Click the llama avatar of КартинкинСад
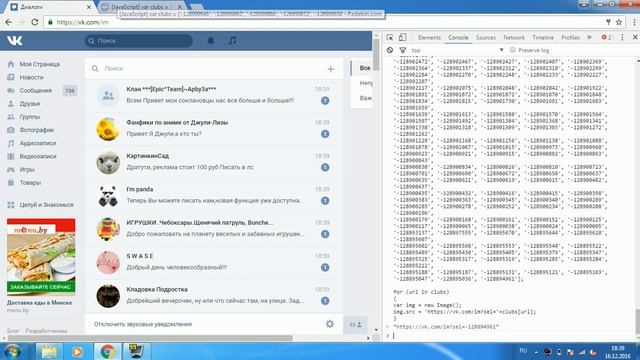This screenshot has width=640, height=360. (x=108, y=162)
